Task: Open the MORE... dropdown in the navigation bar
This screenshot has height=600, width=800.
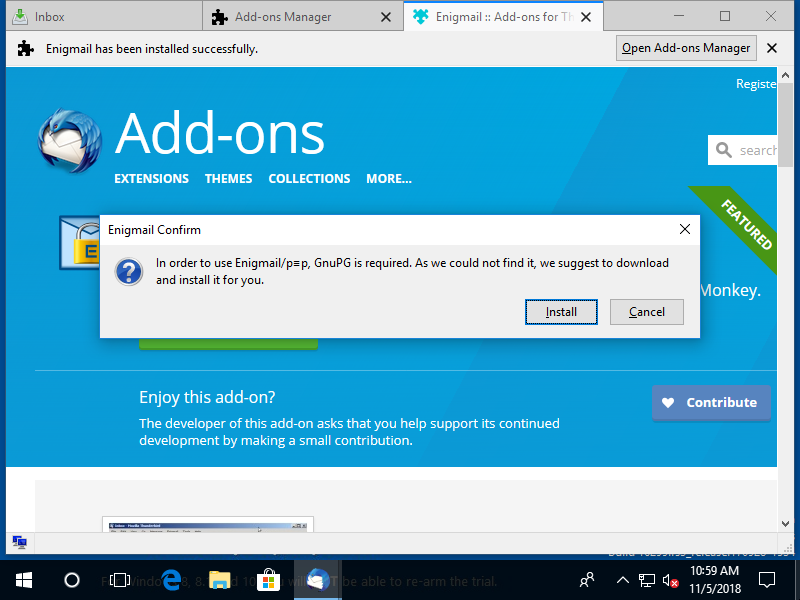Action: (x=388, y=178)
